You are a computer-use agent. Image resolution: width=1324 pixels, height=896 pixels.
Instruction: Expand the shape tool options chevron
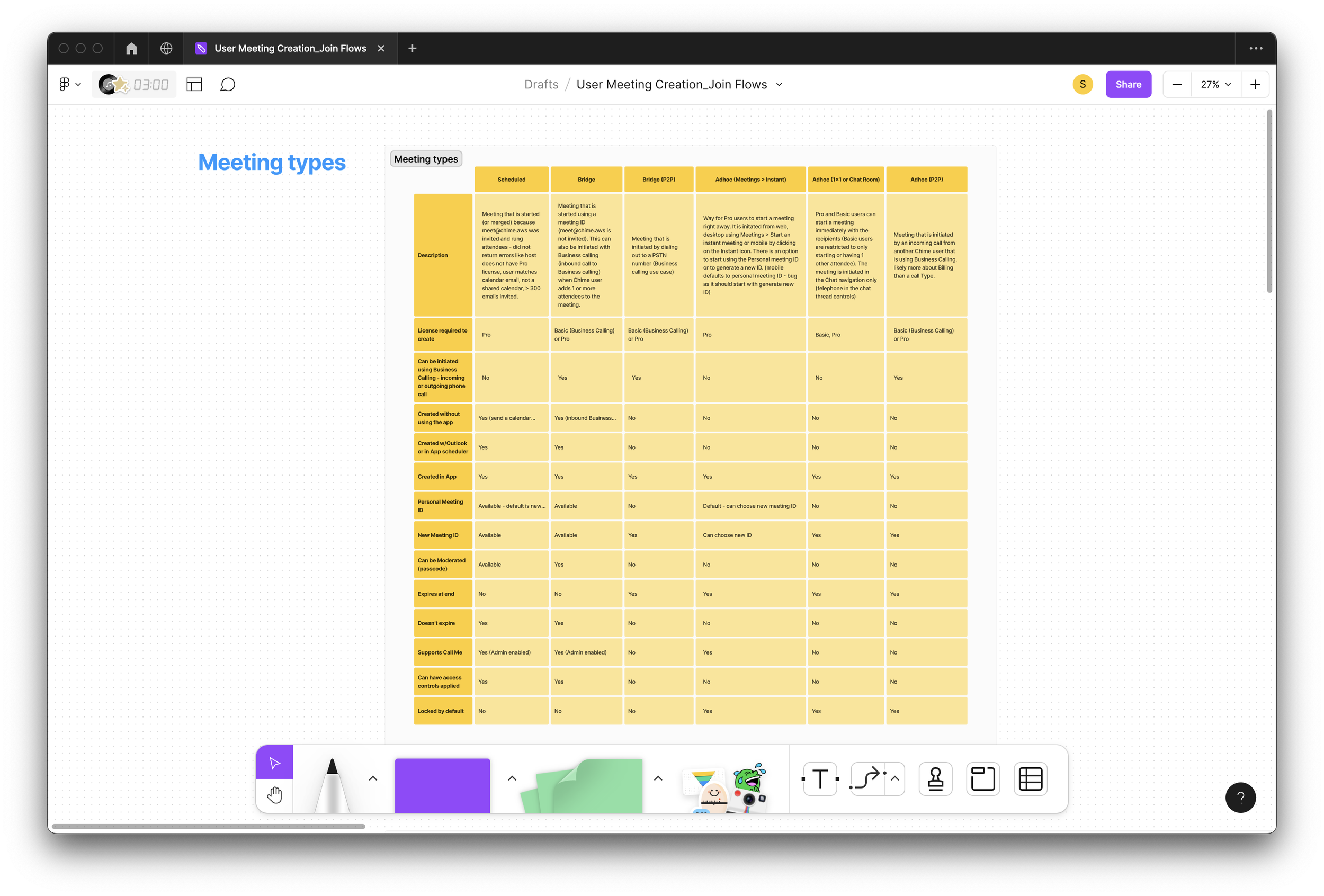pyautogui.click(x=511, y=778)
